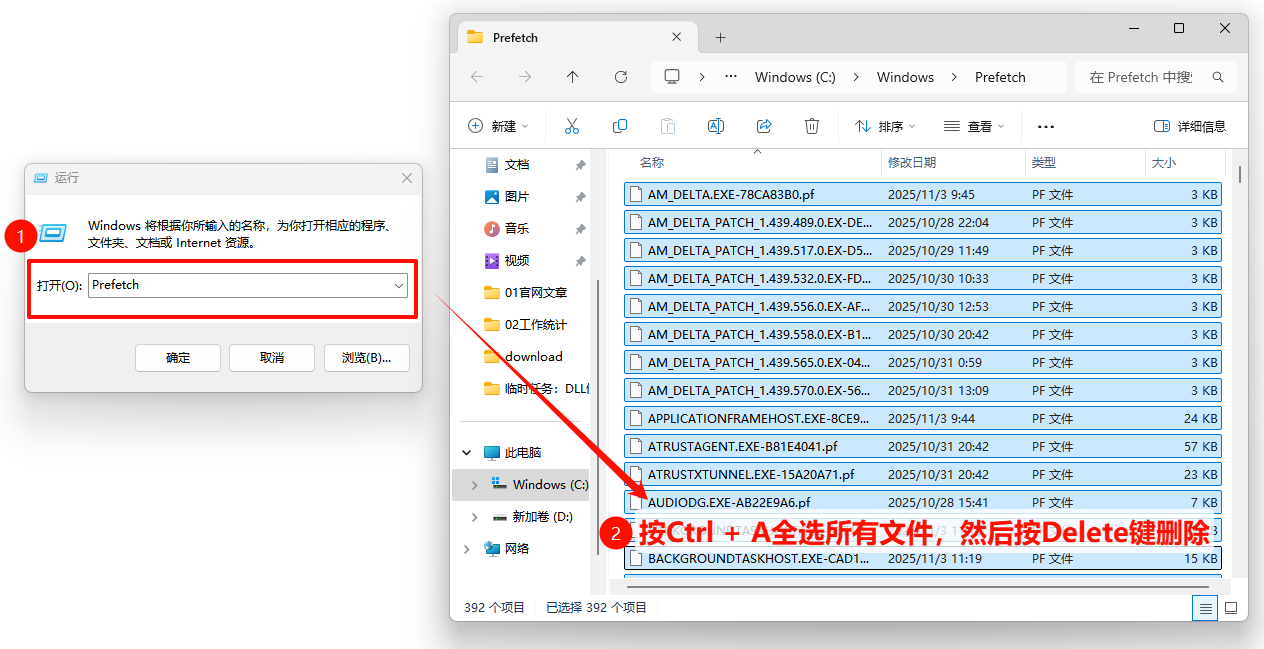Click the Paste icon in the toolbar
1264x649 pixels.
[667, 125]
